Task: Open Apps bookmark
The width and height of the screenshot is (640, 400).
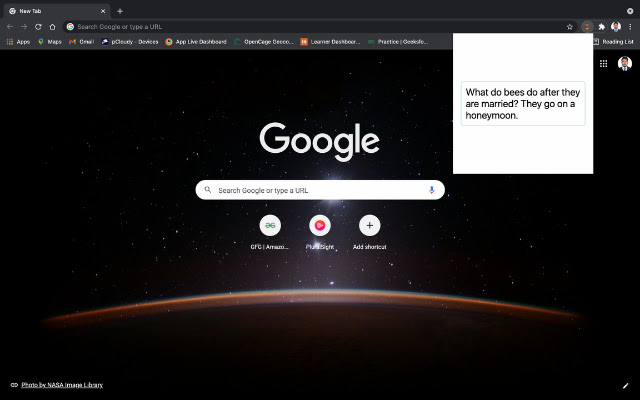Action: point(18,42)
